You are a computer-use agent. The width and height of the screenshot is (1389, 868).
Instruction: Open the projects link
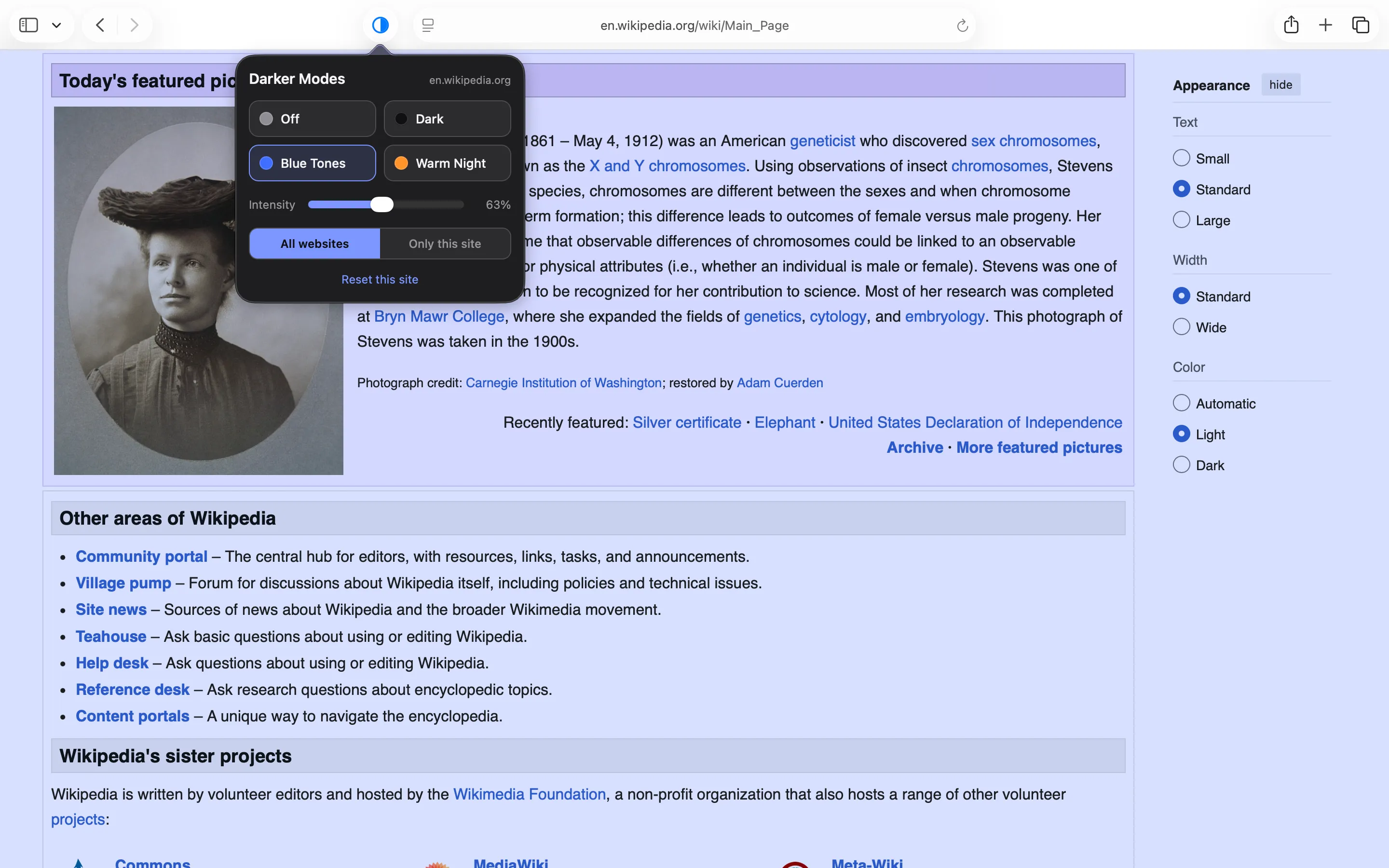(x=78, y=819)
